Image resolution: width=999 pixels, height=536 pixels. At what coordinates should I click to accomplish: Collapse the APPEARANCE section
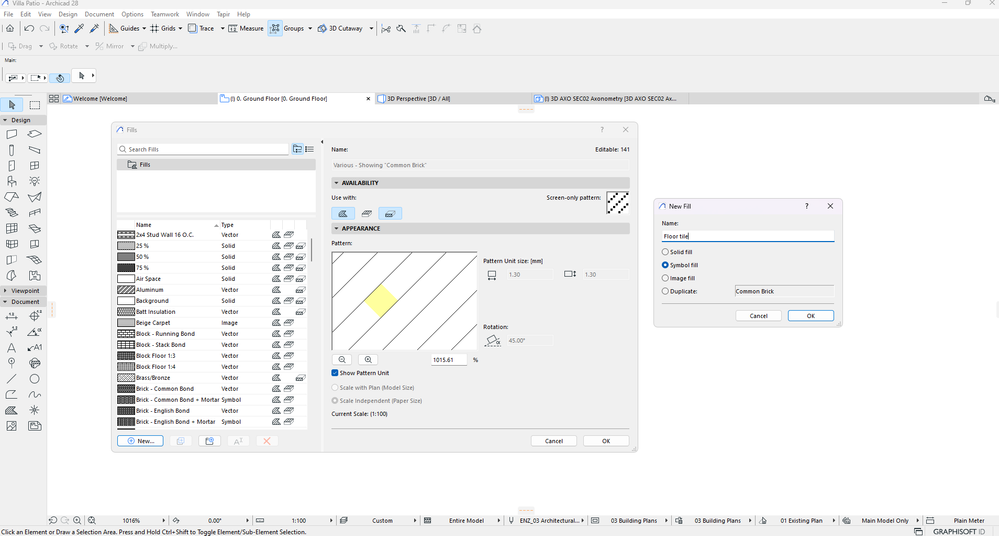click(336, 228)
